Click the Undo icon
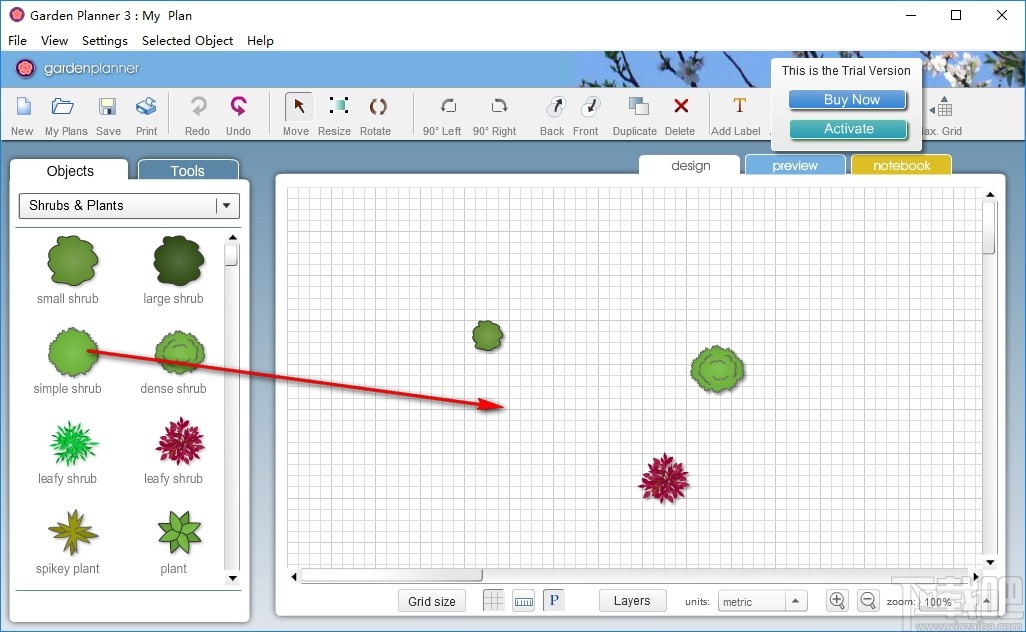The height and width of the screenshot is (632, 1026). (239, 110)
